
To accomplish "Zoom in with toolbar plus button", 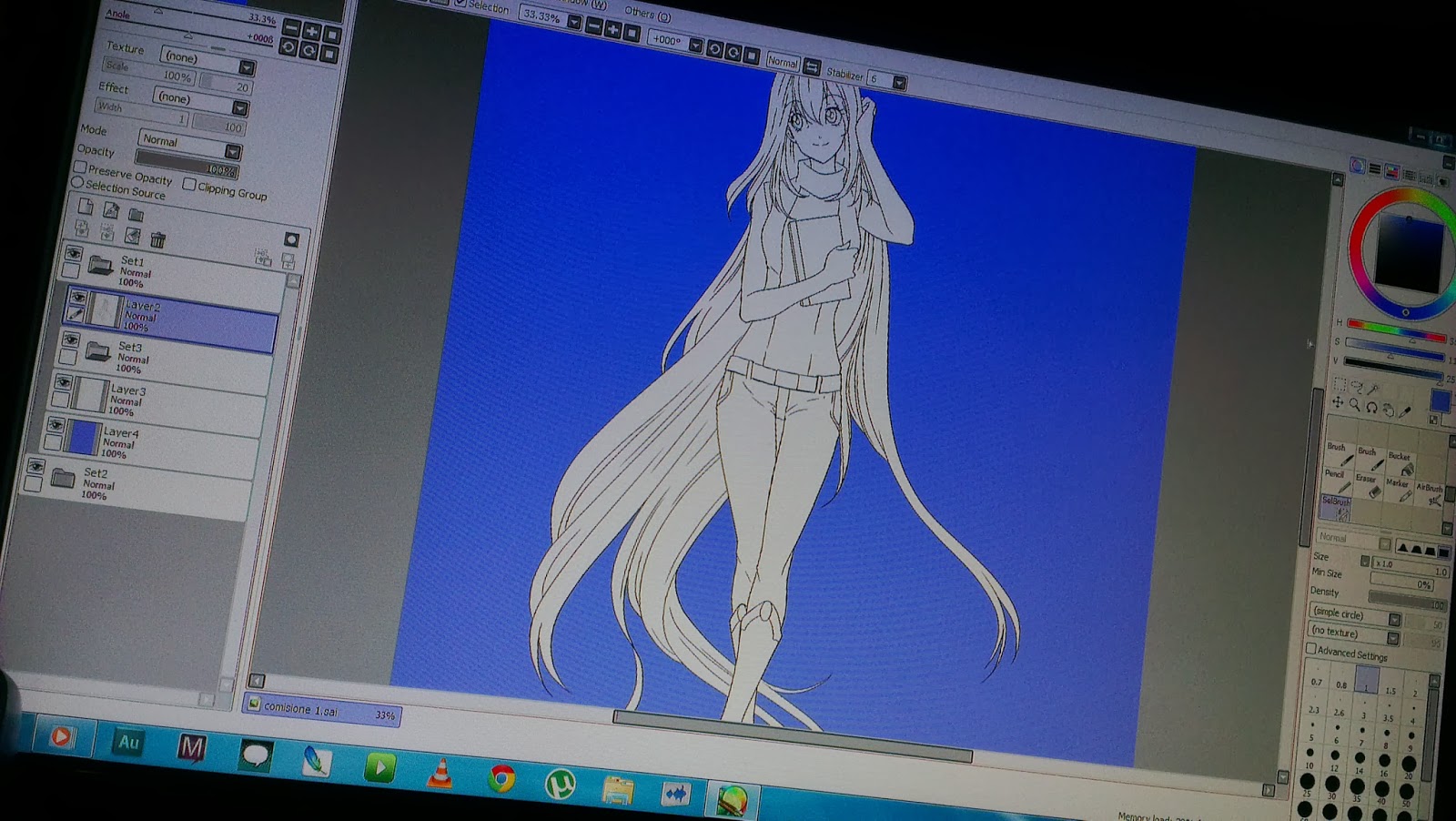I will (613, 30).
